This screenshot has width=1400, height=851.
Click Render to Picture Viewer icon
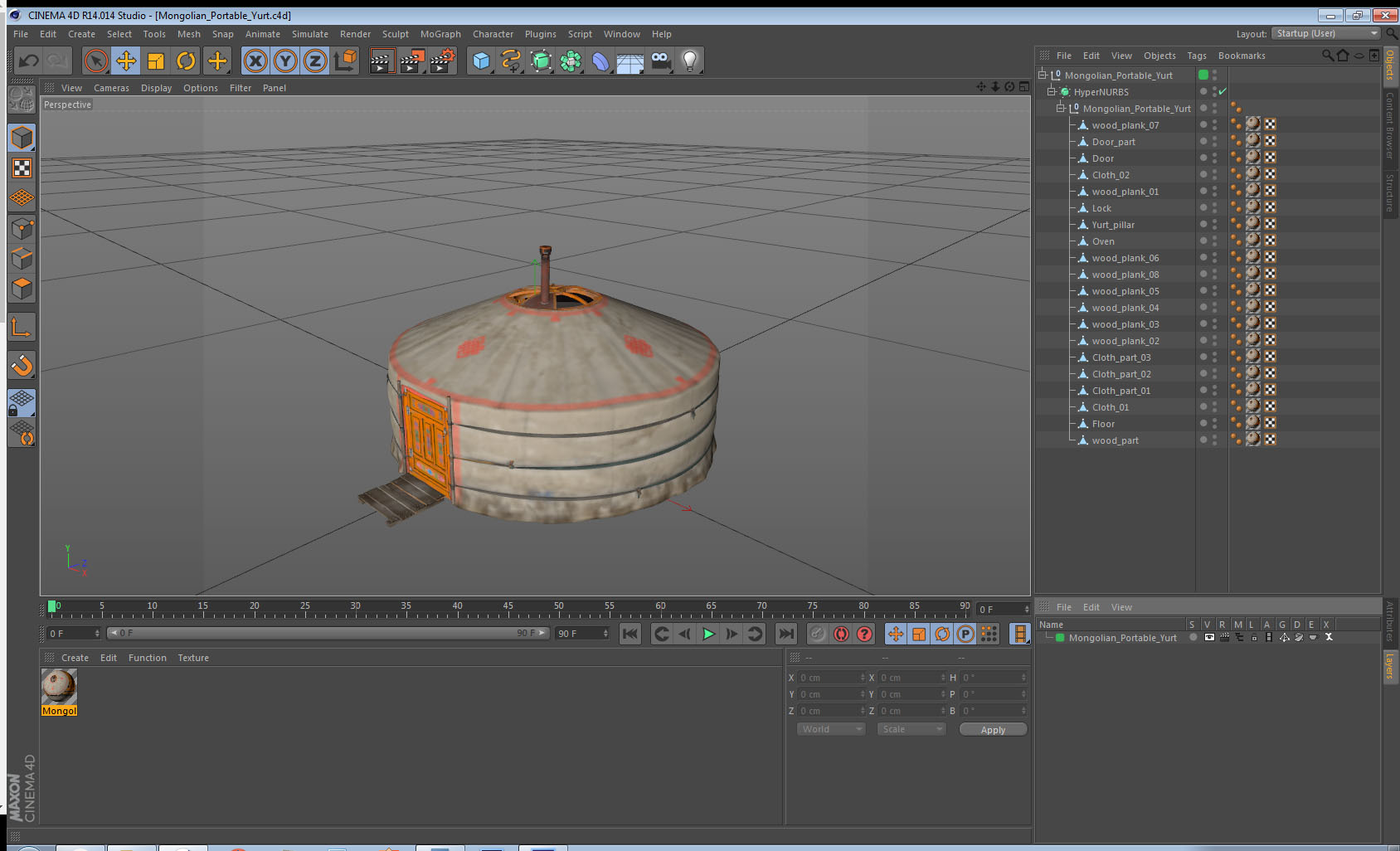[412, 61]
